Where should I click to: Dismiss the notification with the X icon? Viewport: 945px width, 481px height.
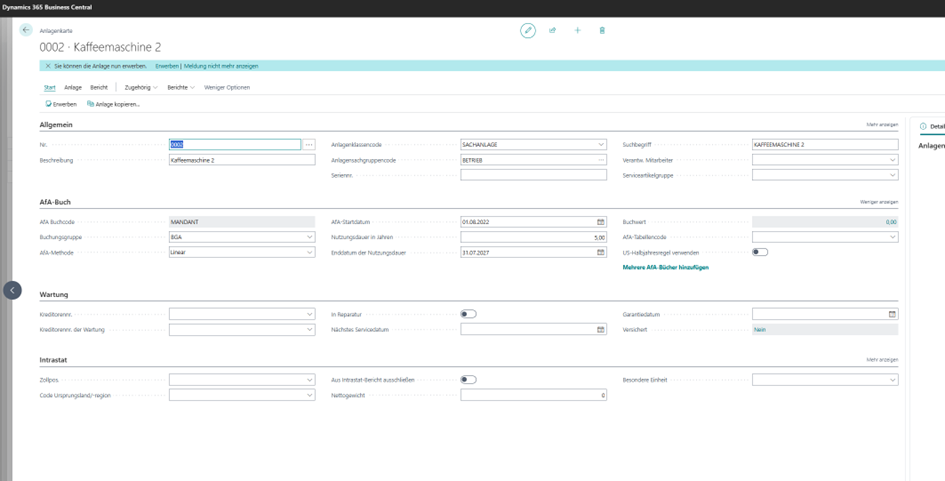pyautogui.click(x=47, y=66)
